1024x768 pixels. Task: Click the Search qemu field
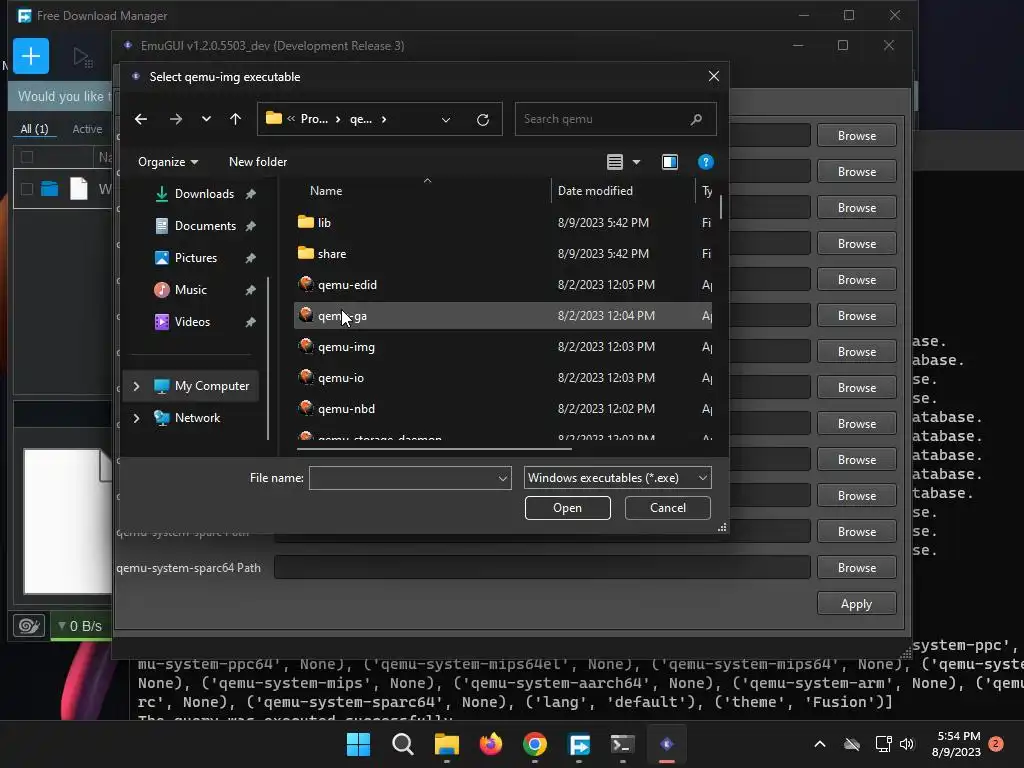pyautogui.click(x=615, y=119)
